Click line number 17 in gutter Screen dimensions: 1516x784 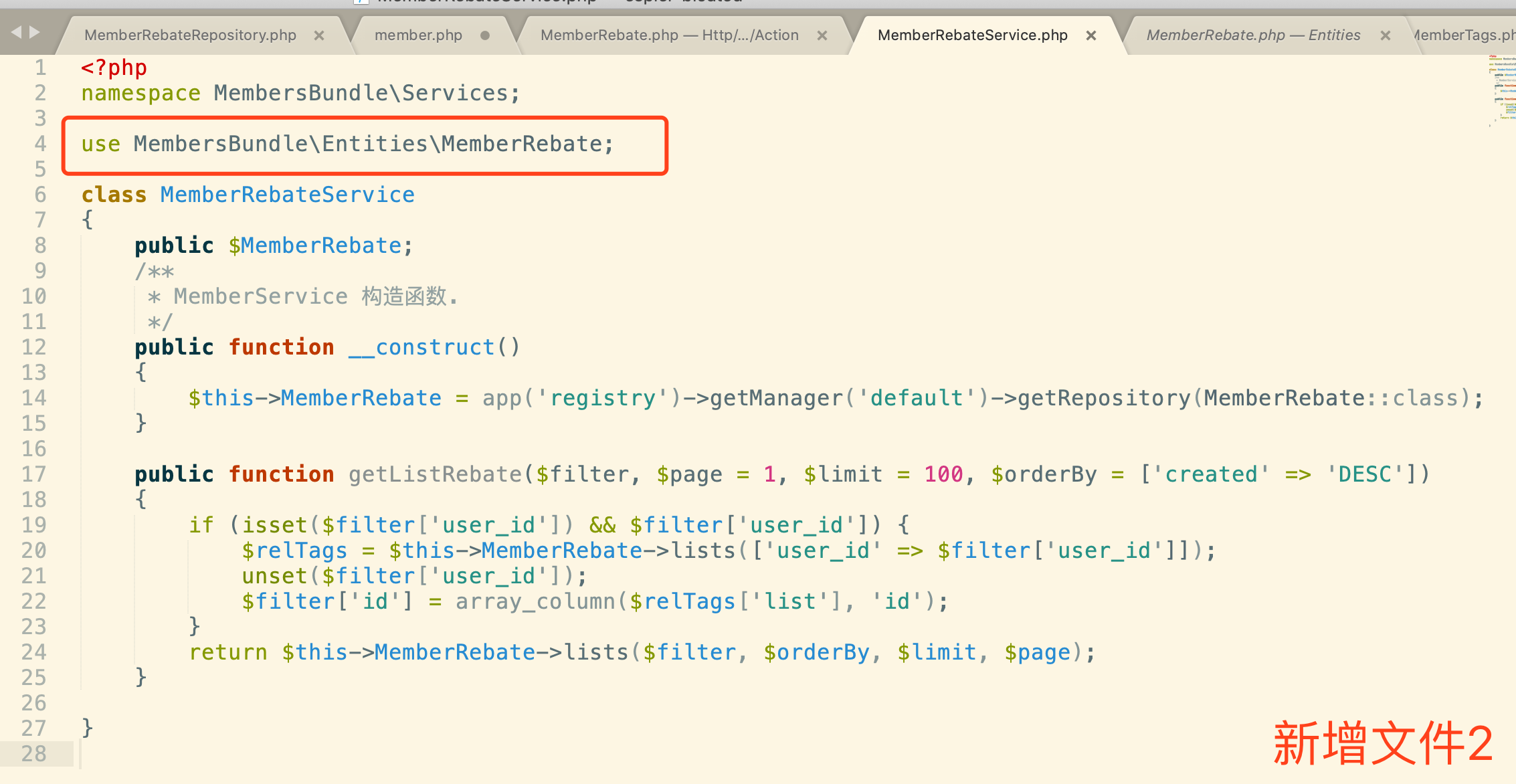pos(34,474)
